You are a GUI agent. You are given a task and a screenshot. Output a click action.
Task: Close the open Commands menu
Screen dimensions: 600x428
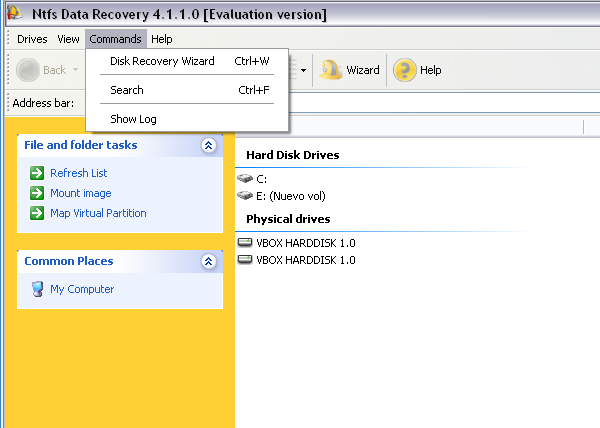[116, 39]
